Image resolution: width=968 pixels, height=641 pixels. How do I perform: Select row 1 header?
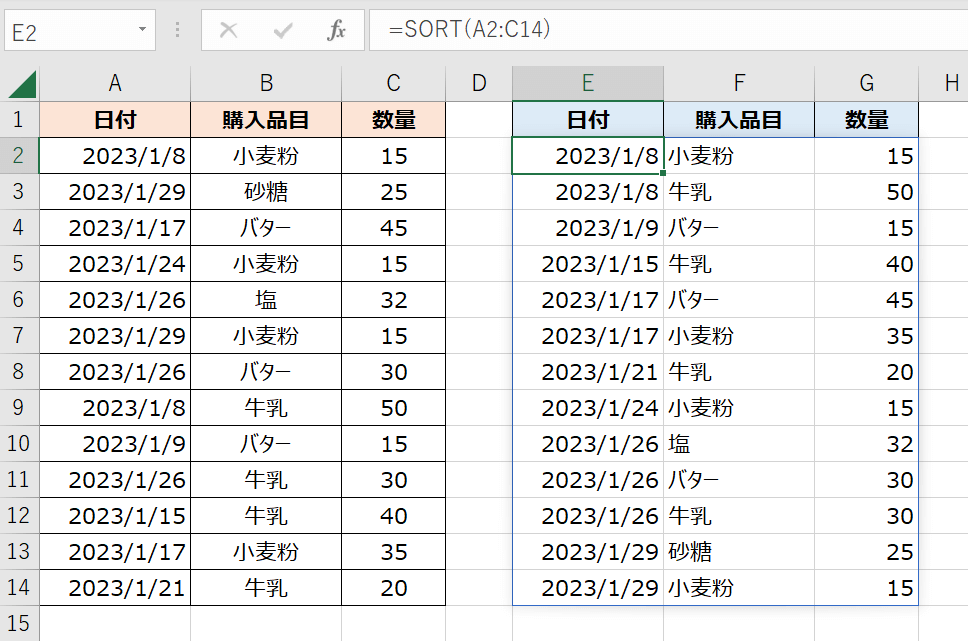(19, 120)
